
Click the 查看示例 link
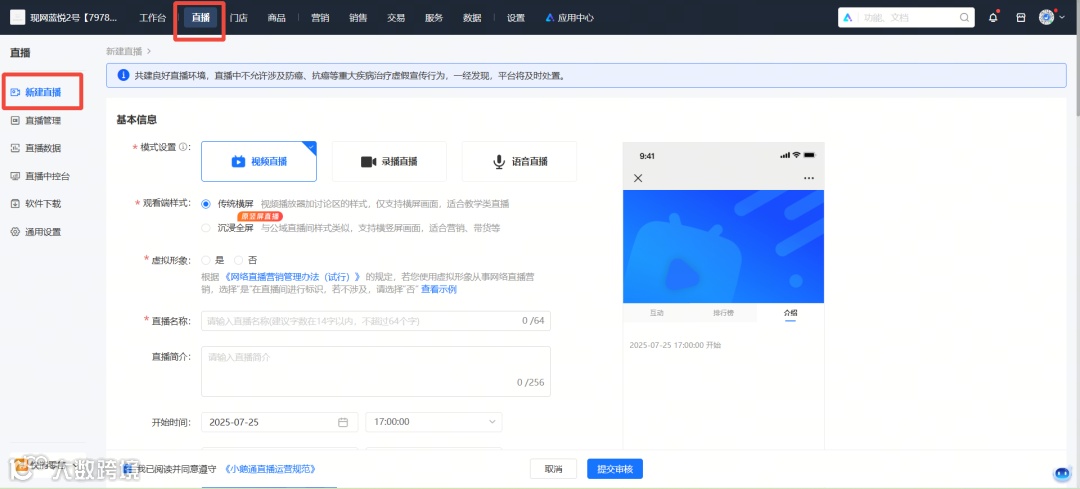[x=439, y=289]
